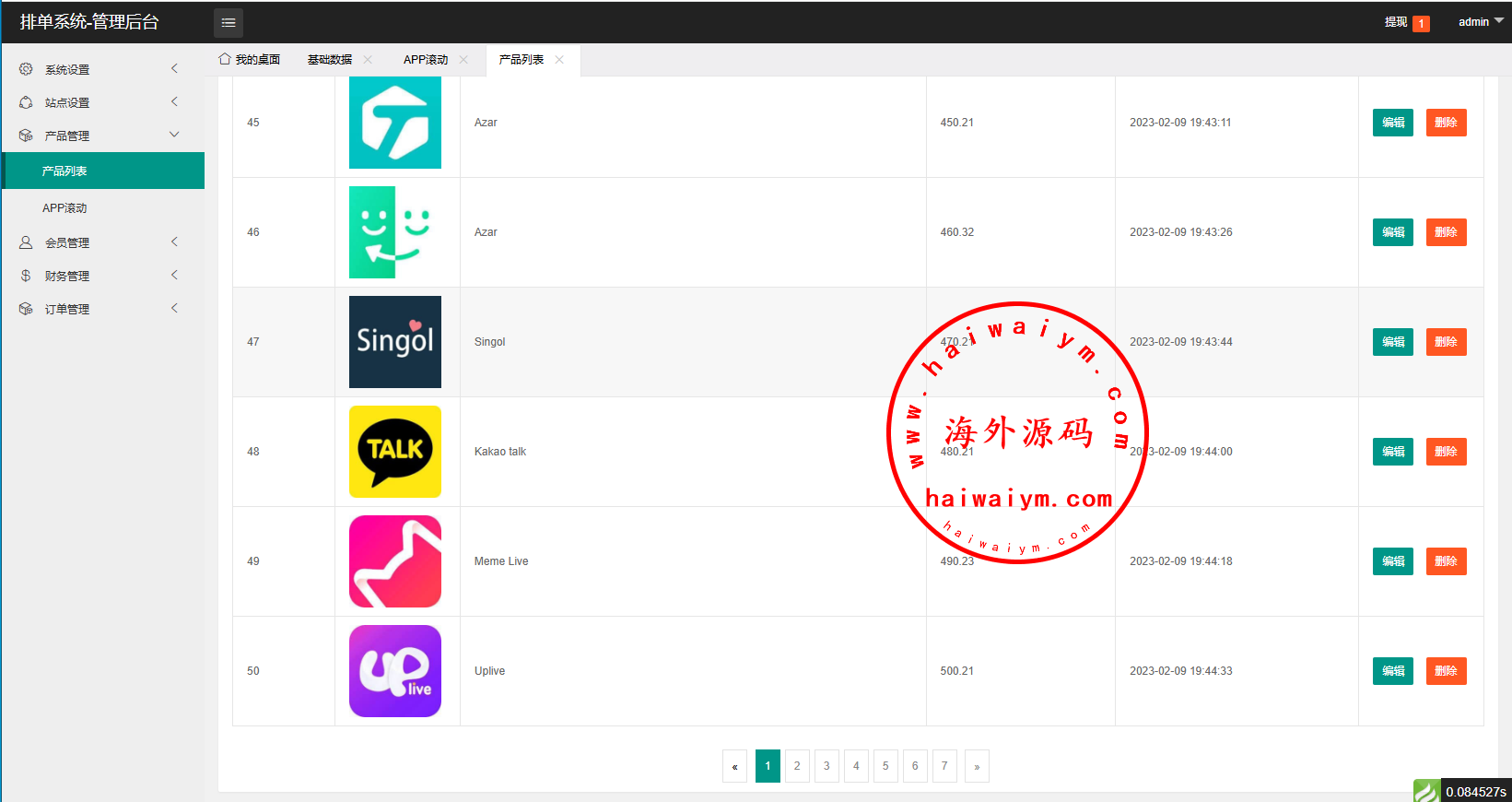This screenshot has width=1512, height=802.
Task: Click 删除 for product ID 46
Action: pyautogui.click(x=1447, y=232)
